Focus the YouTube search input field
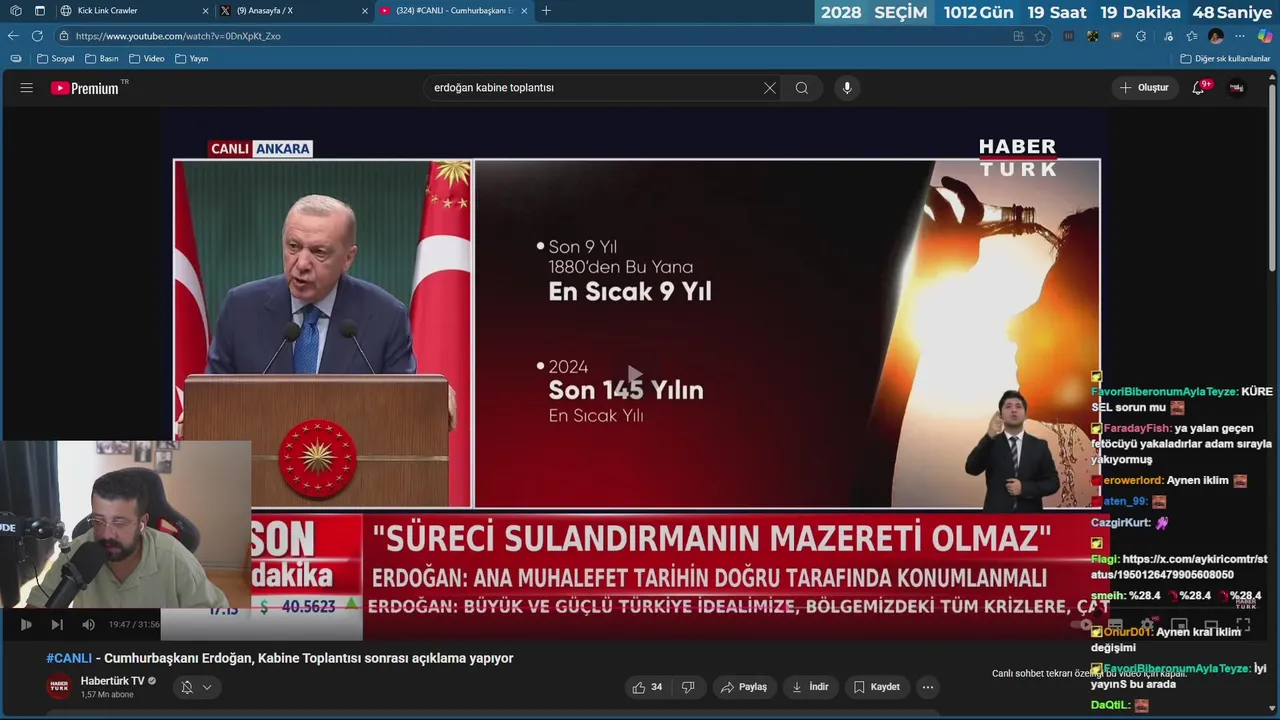 pyautogui.click(x=595, y=88)
